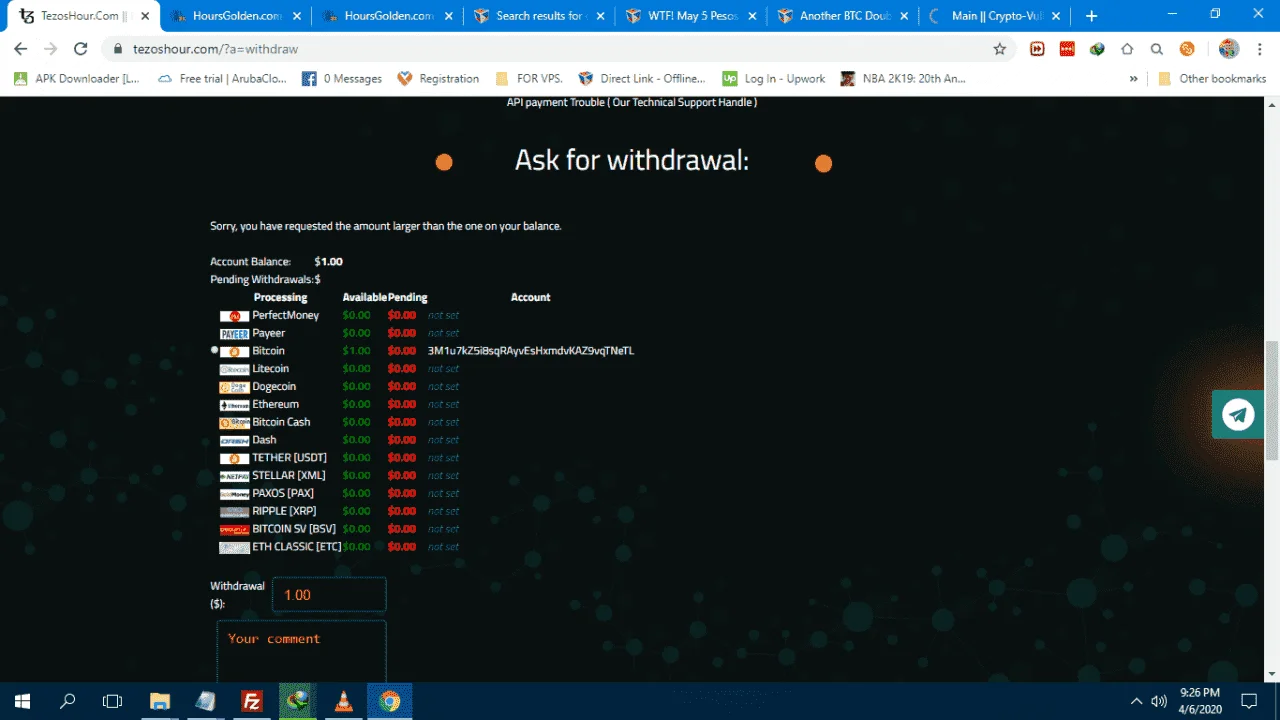This screenshot has width=1280, height=720.
Task: Select the Bitcoin radio button
Action: [214, 351]
